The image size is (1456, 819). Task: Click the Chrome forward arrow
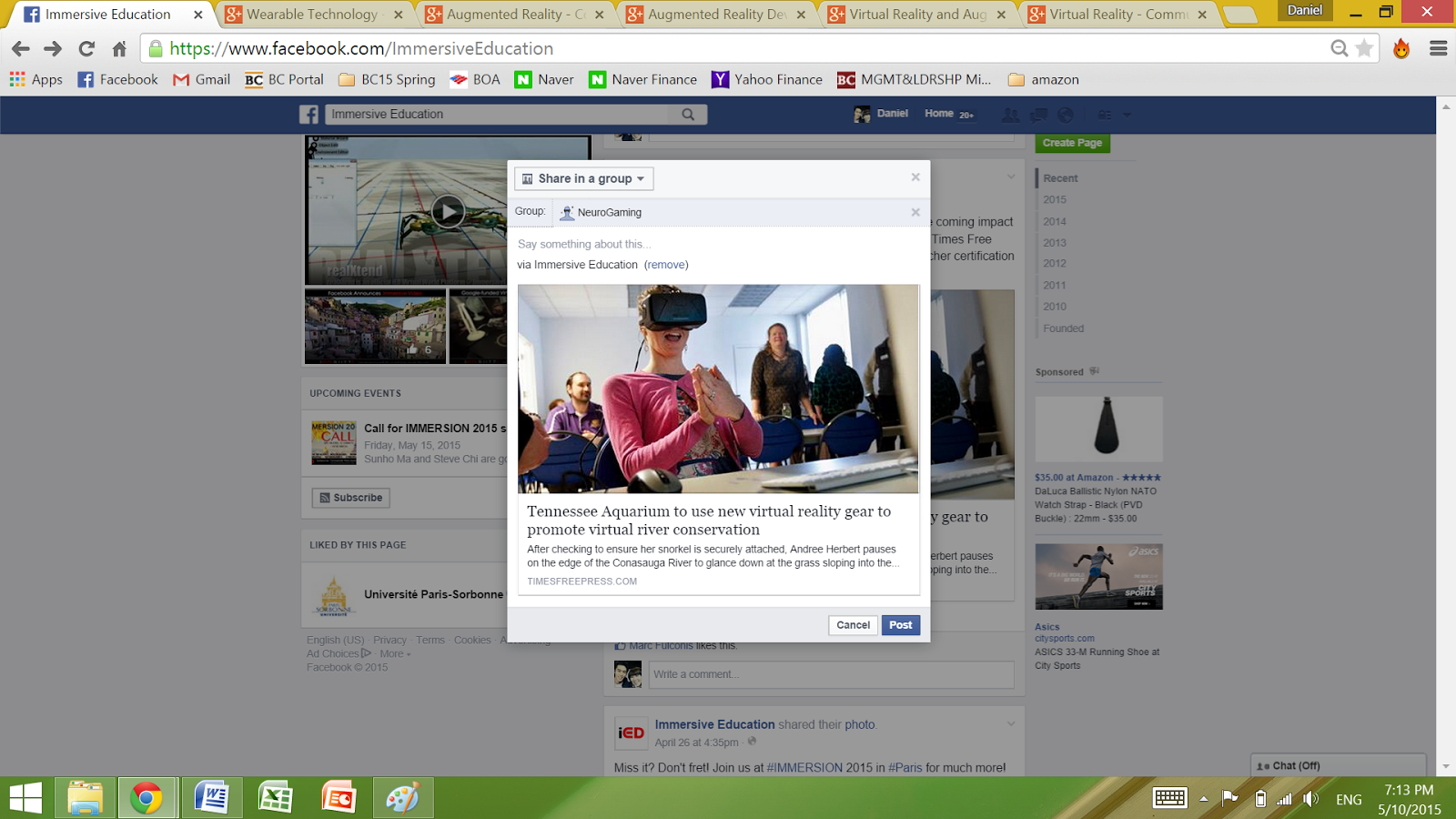click(54, 49)
